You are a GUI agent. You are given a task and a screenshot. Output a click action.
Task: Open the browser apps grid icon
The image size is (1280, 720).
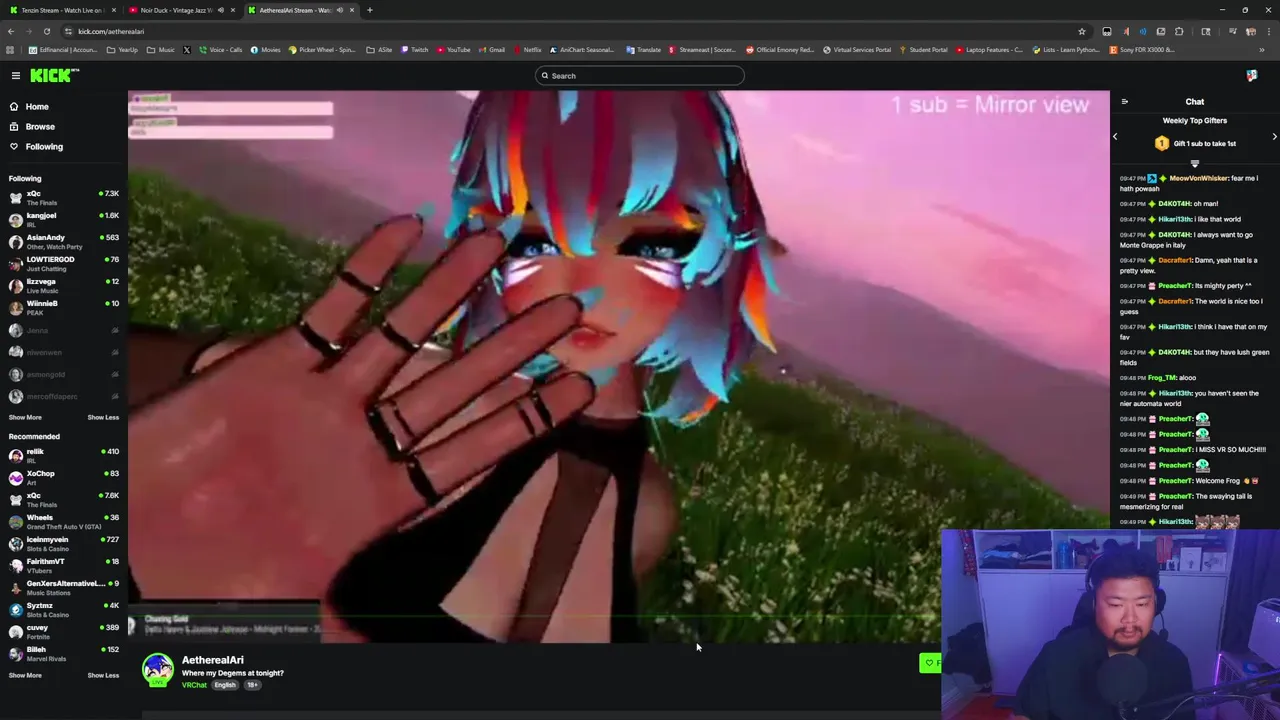click(10, 50)
